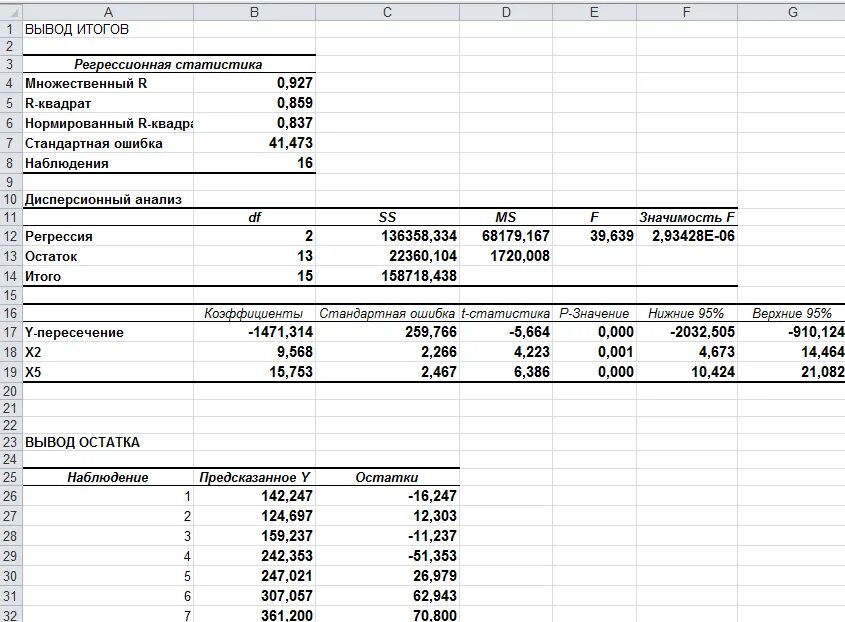Screen dimensions: 845x622
Task: Select coefficient -1471,314 cell
Action: point(254,332)
